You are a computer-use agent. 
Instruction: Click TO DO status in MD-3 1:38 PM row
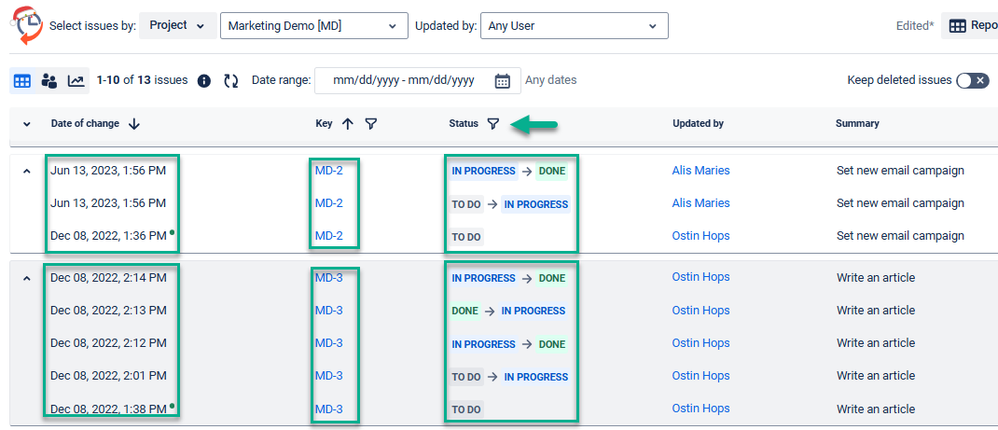coord(466,410)
